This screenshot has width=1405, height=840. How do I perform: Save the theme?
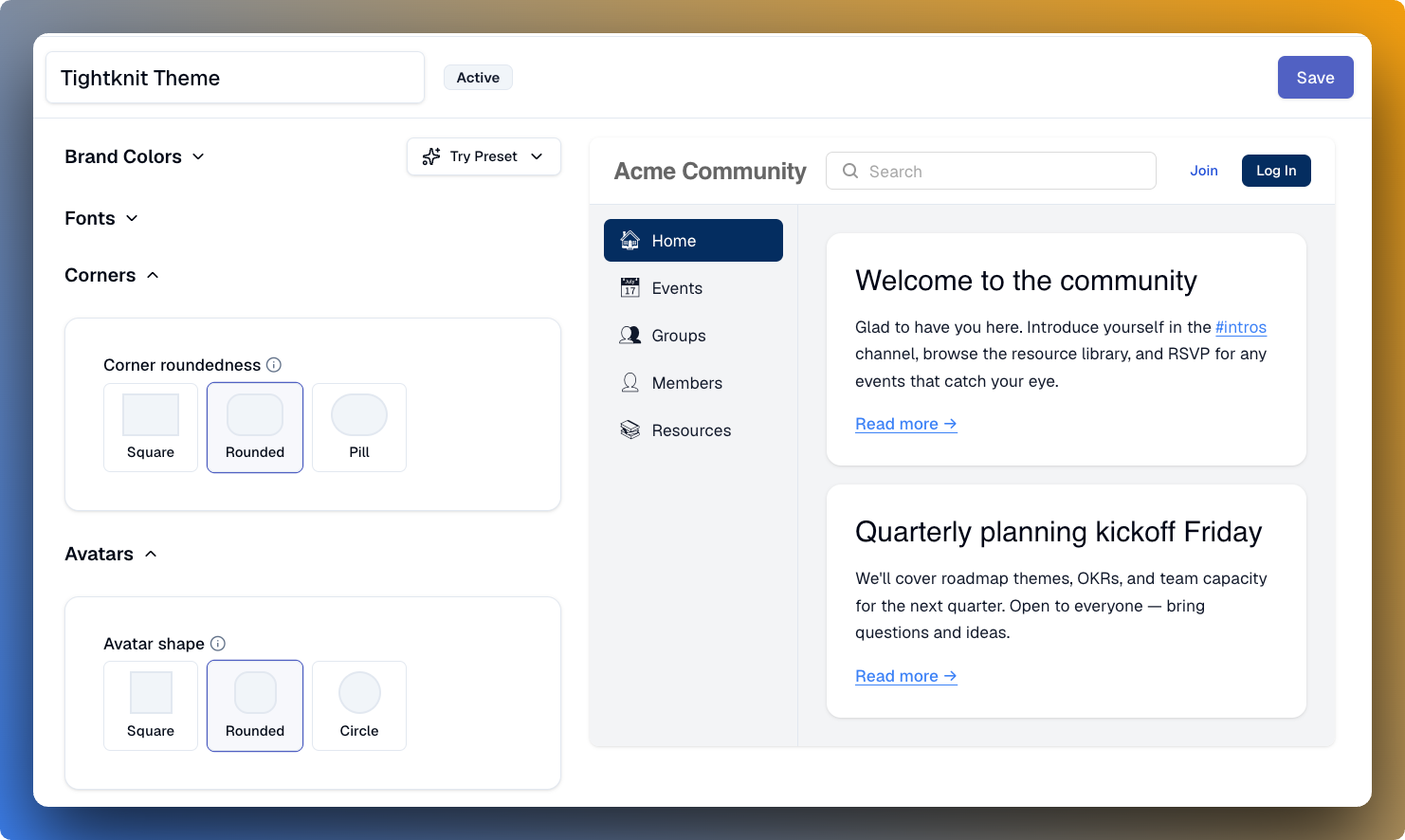pyautogui.click(x=1315, y=78)
